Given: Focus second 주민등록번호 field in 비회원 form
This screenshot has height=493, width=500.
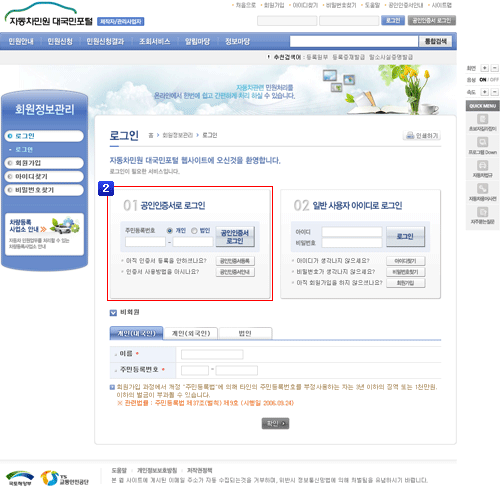Looking at the screenshot, I should click(237, 370).
